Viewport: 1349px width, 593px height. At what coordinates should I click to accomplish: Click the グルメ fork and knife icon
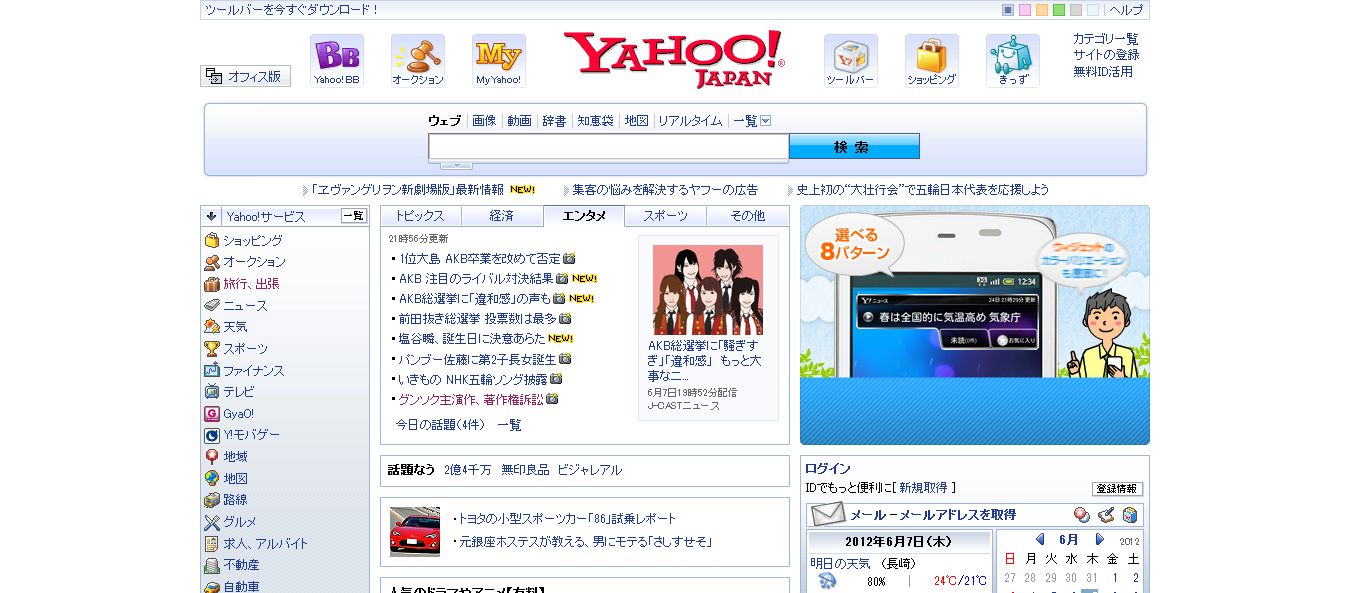(212, 522)
